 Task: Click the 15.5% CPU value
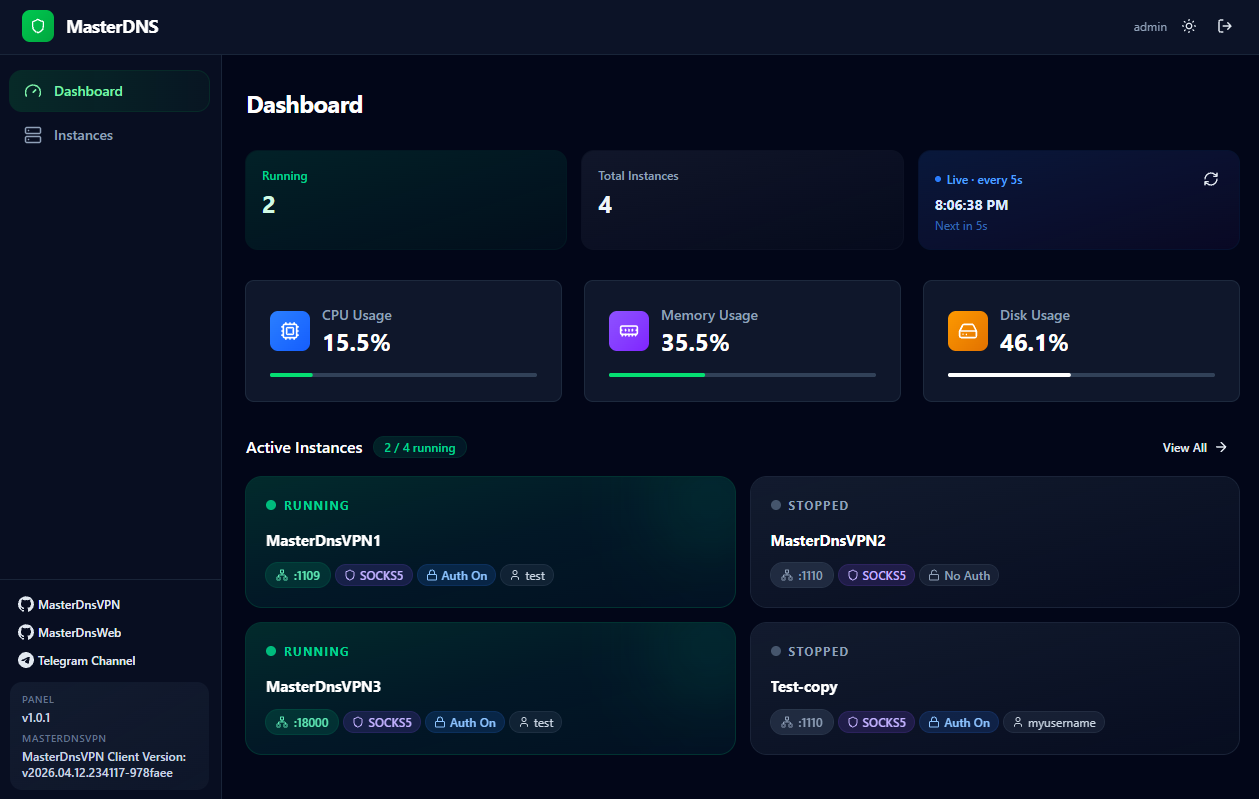click(356, 343)
